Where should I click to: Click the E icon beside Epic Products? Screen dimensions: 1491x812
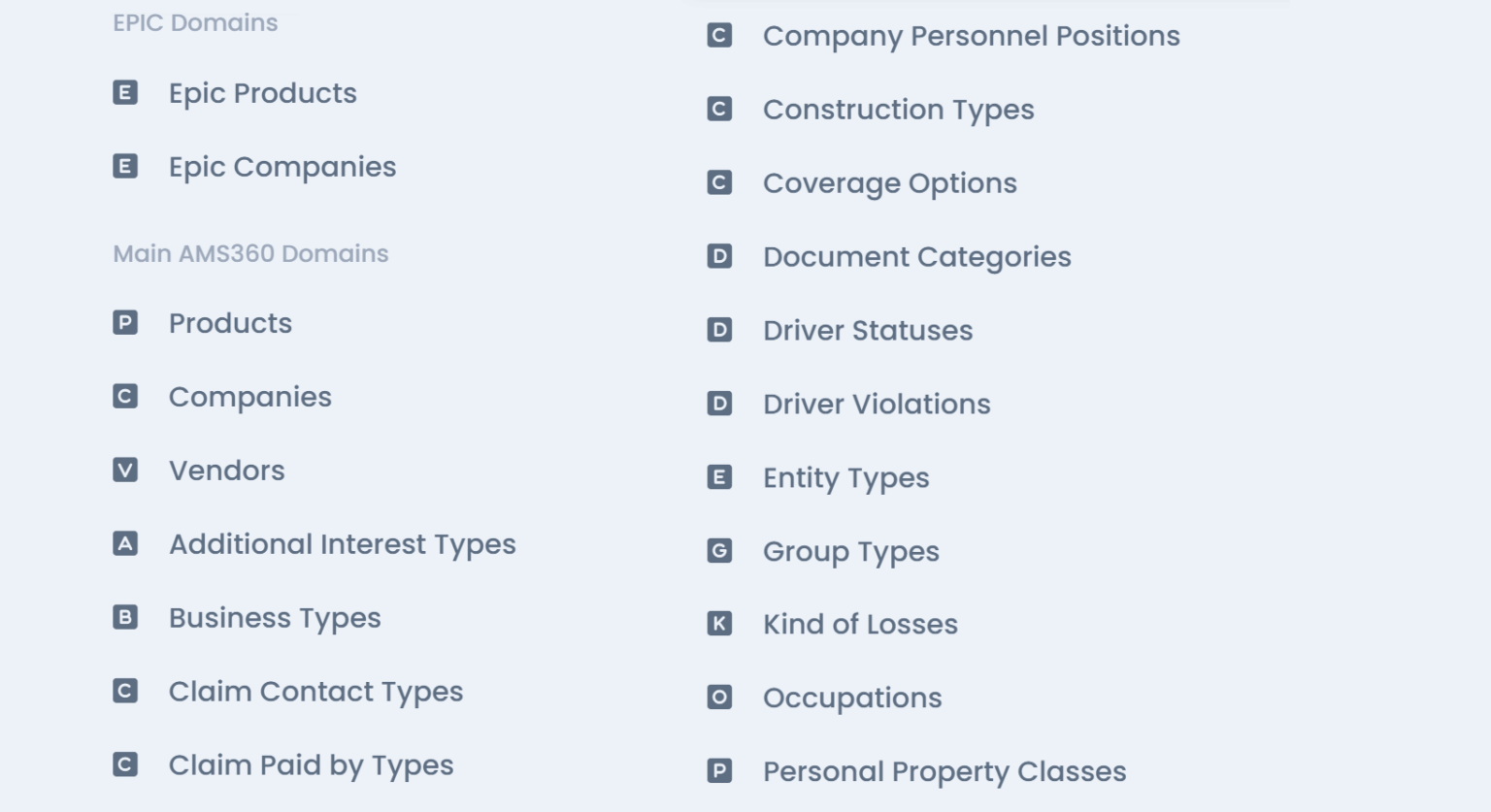124,93
